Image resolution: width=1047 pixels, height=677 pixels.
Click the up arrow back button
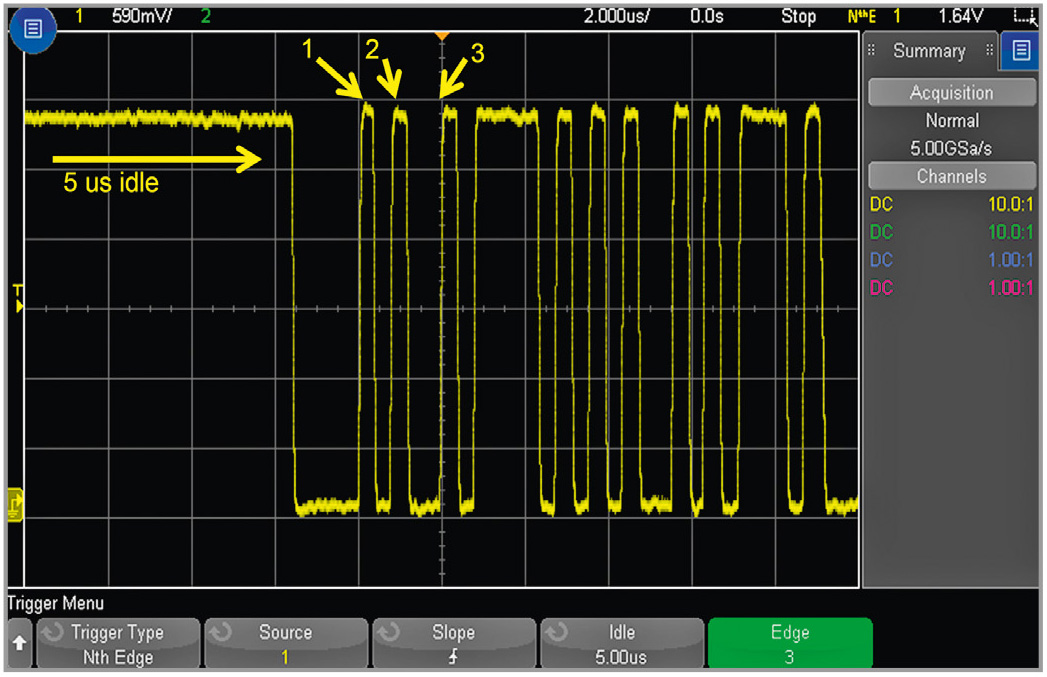point(17,645)
